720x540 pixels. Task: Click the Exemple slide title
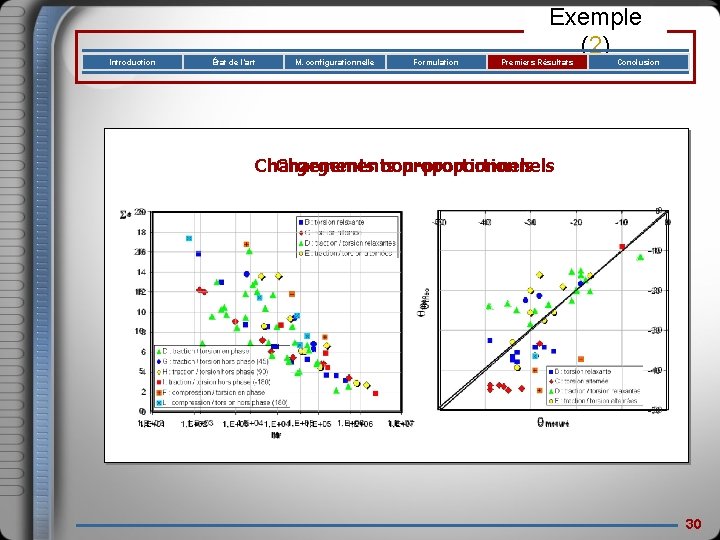pyautogui.click(x=595, y=17)
